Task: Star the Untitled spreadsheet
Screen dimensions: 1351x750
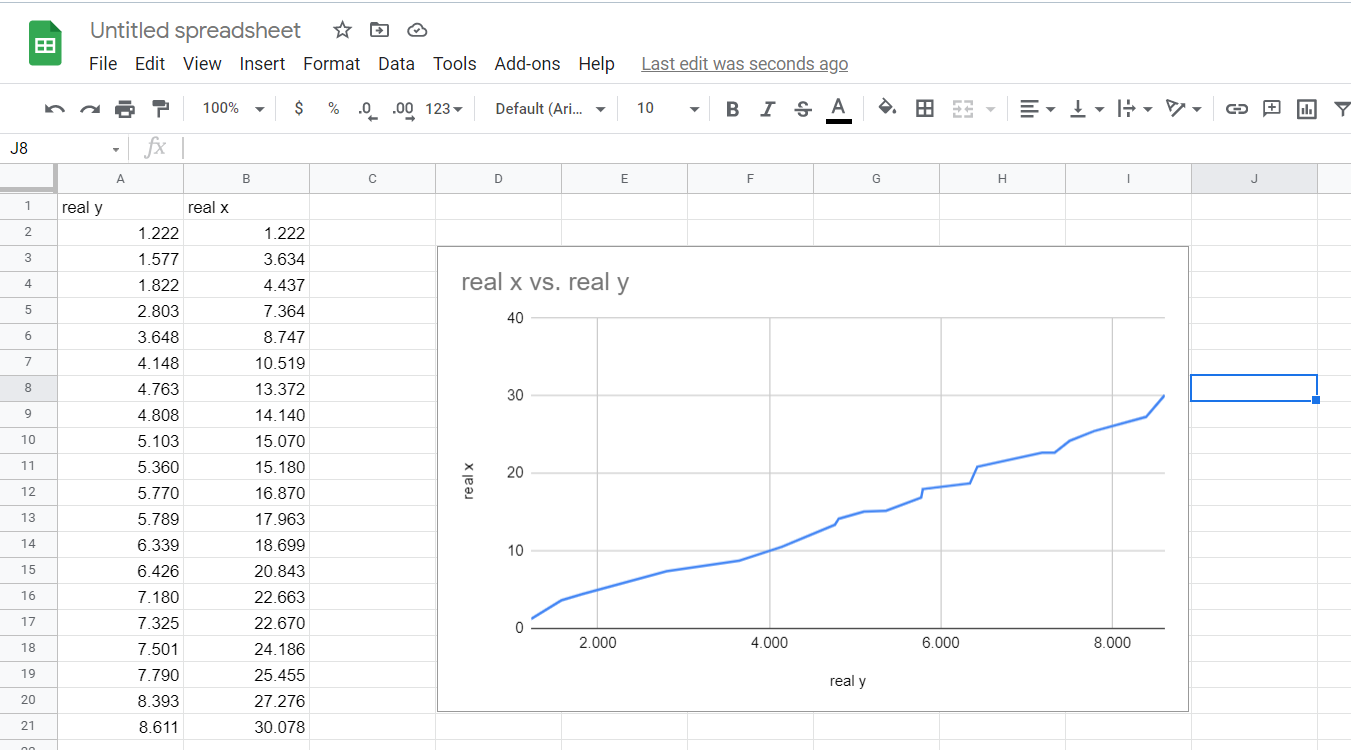Action: coord(342,30)
